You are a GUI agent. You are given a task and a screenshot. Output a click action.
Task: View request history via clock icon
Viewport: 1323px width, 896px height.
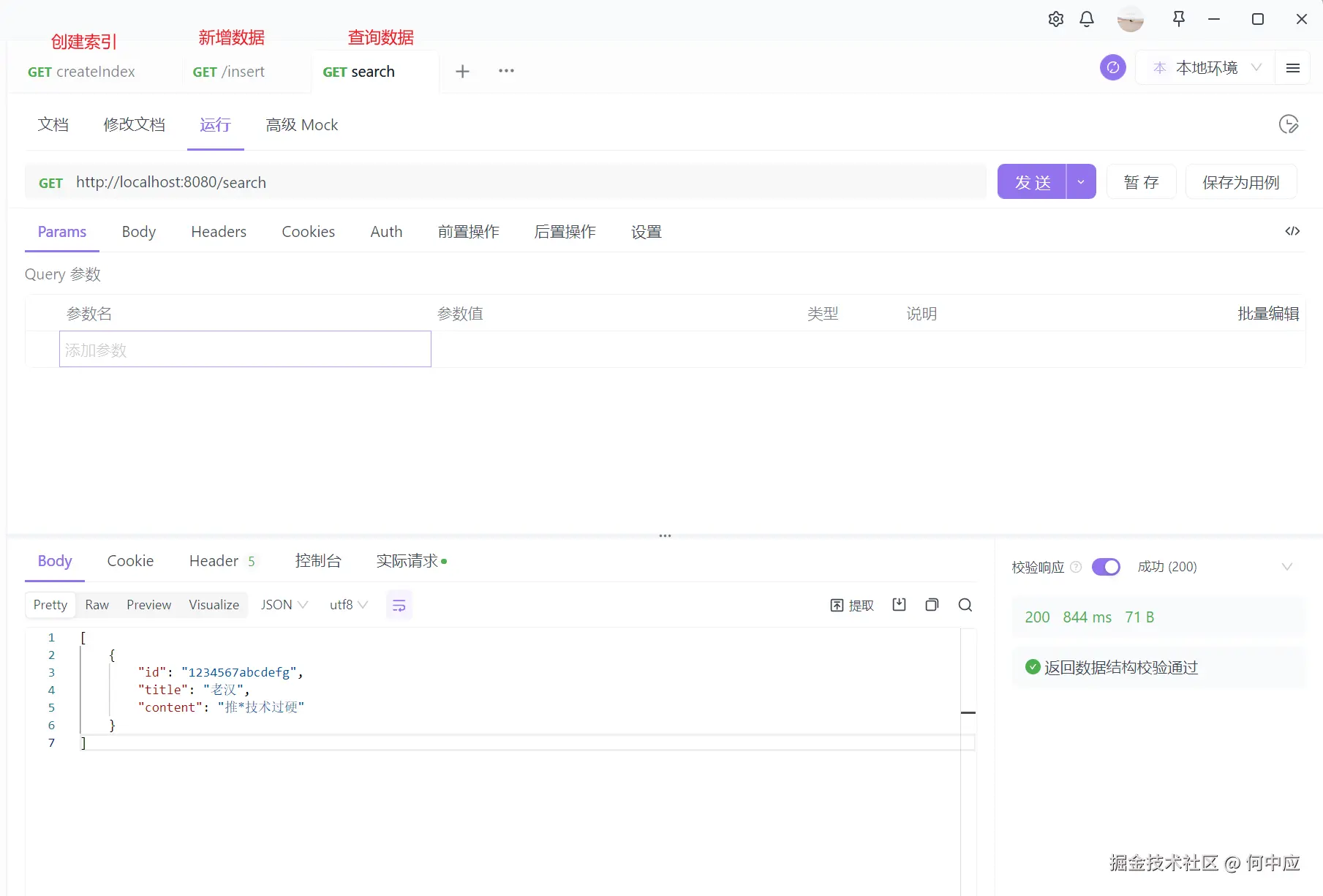point(1289,124)
